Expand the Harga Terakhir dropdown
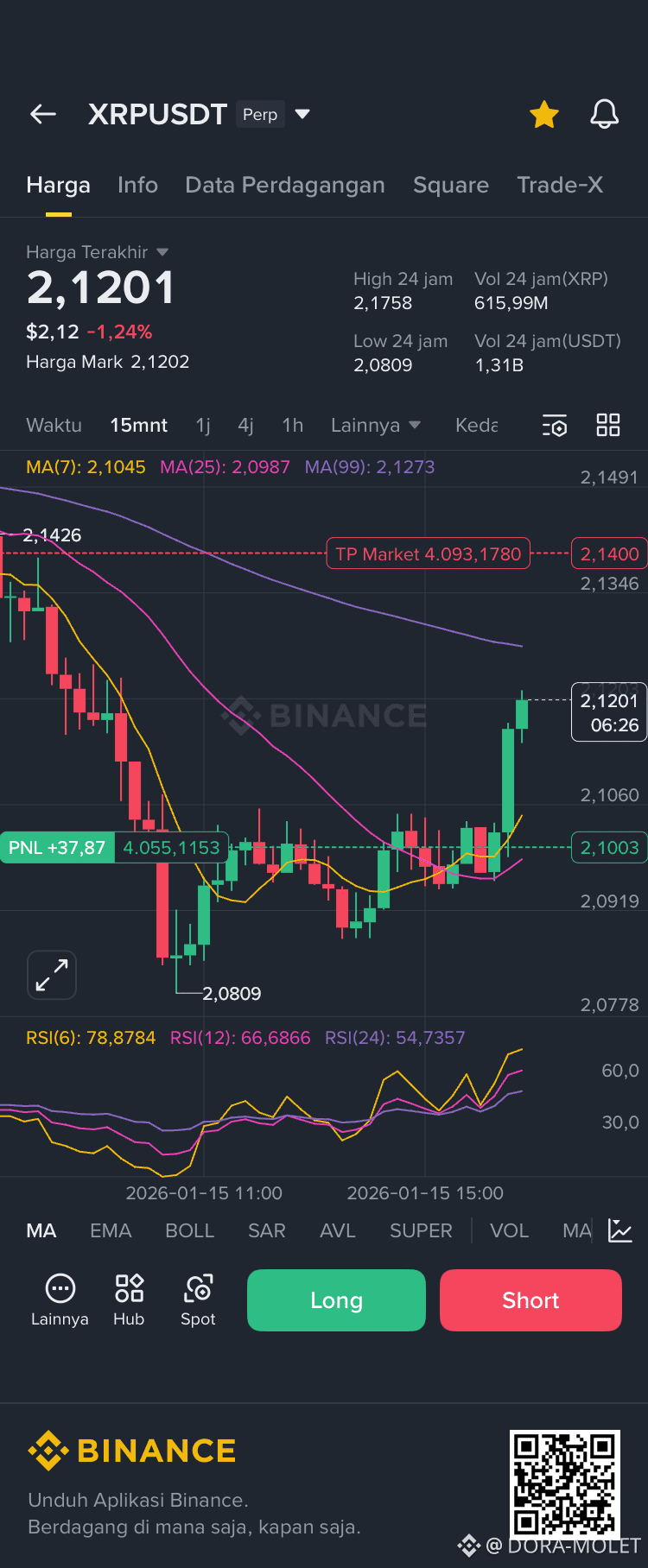 [x=162, y=252]
